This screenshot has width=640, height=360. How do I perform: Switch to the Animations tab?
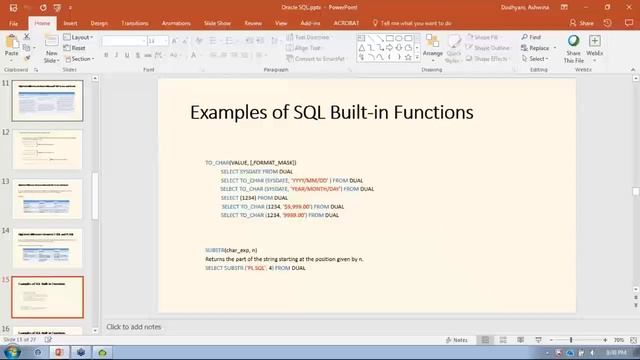point(176,23)
